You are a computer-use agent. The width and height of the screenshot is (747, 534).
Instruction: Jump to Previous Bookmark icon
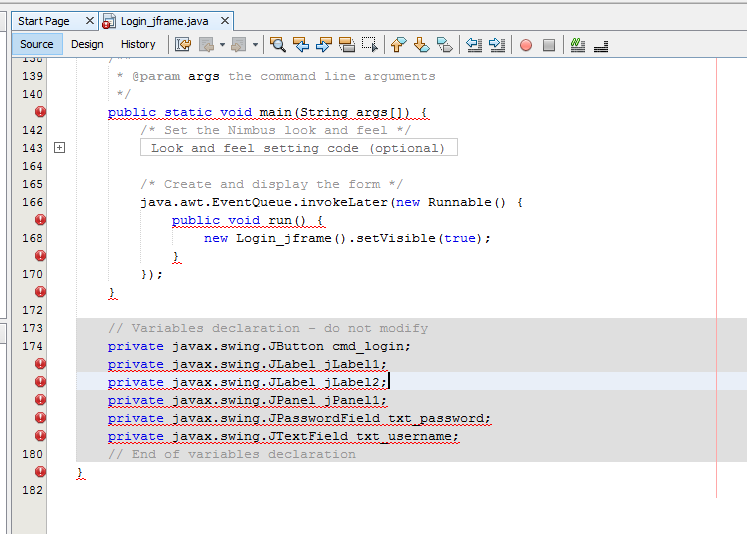pyautogui.click(x=398, y=45)
